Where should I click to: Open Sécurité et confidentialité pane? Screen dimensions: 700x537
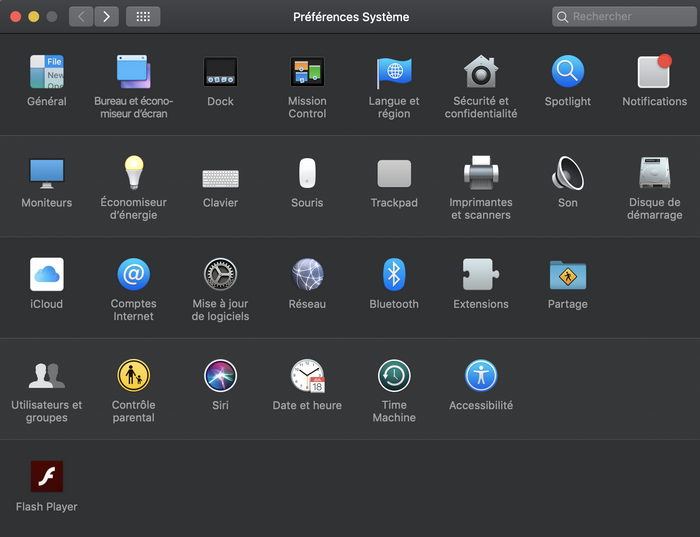[x=481, y=71]
